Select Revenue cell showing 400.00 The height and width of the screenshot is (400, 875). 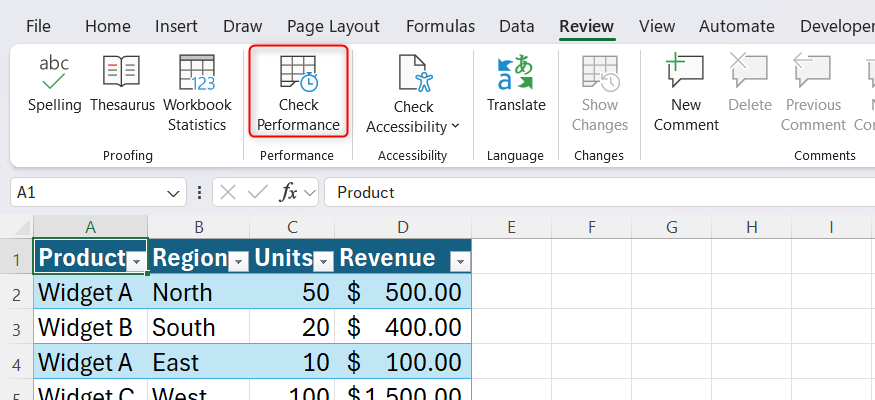pyautogui.click(x=403, y=326)
